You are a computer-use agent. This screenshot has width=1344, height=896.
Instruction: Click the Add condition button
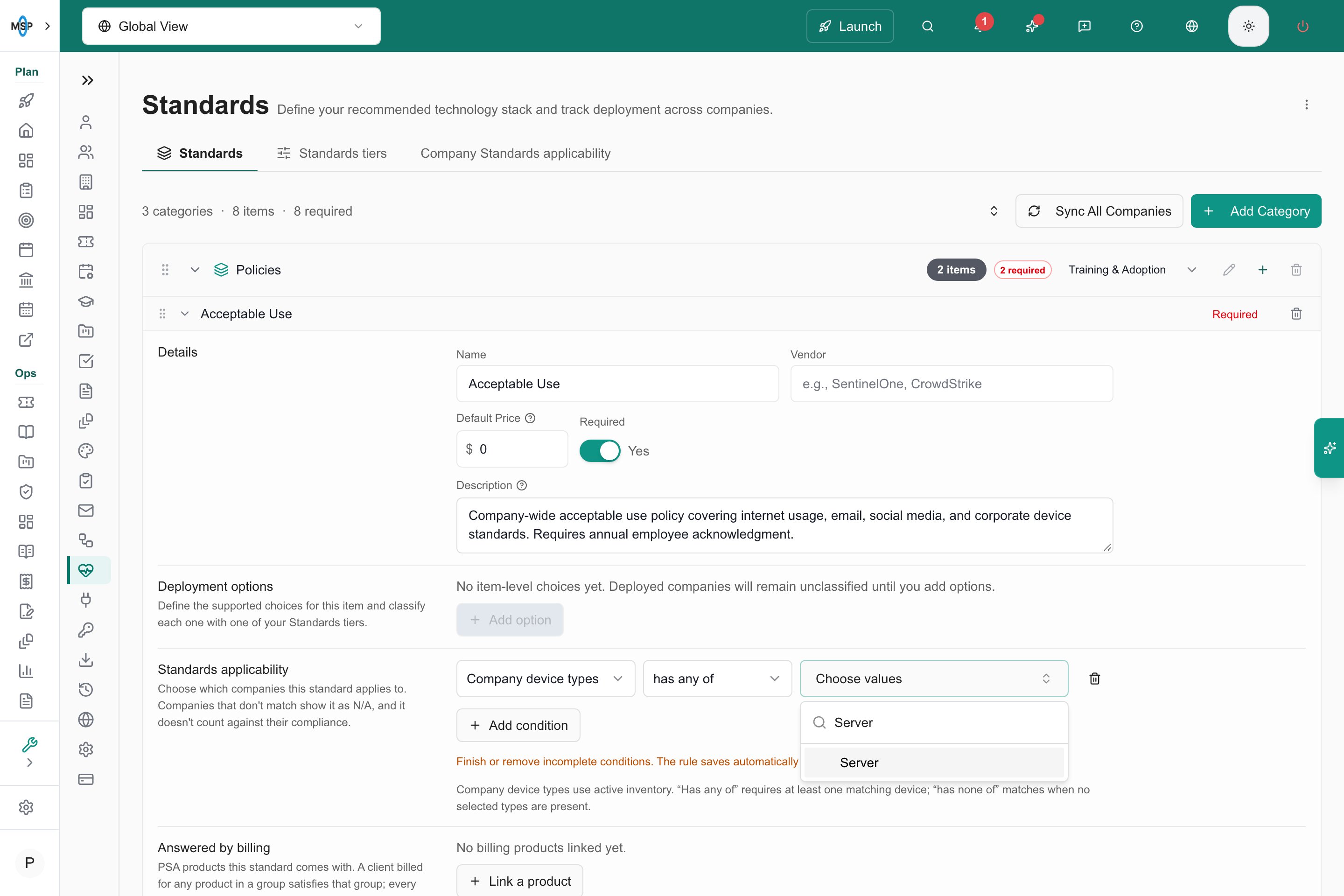point(518,725)
